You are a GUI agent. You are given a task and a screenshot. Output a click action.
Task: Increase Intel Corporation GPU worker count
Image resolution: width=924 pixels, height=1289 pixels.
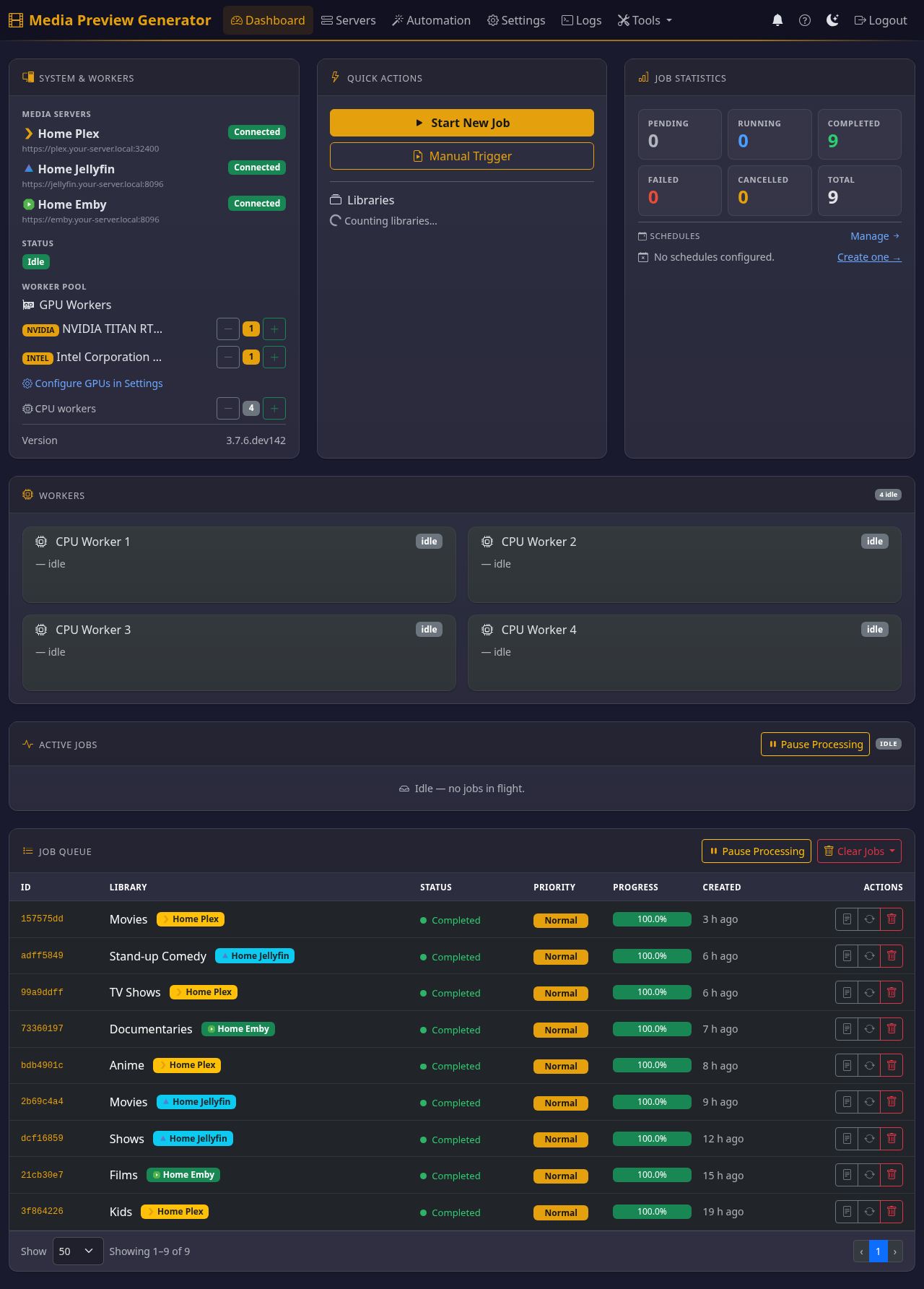(274, 357)
